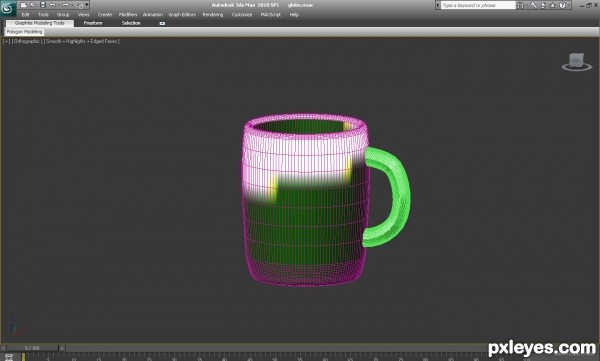Click the 0 / 100 time slider

(x=33, y=348)
